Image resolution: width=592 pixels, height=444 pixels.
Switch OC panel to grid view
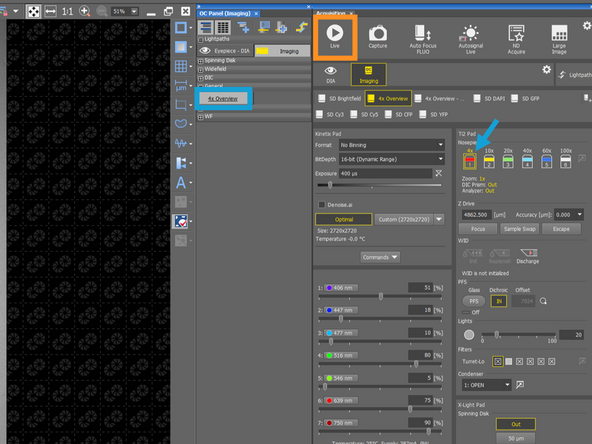(223, 27)
